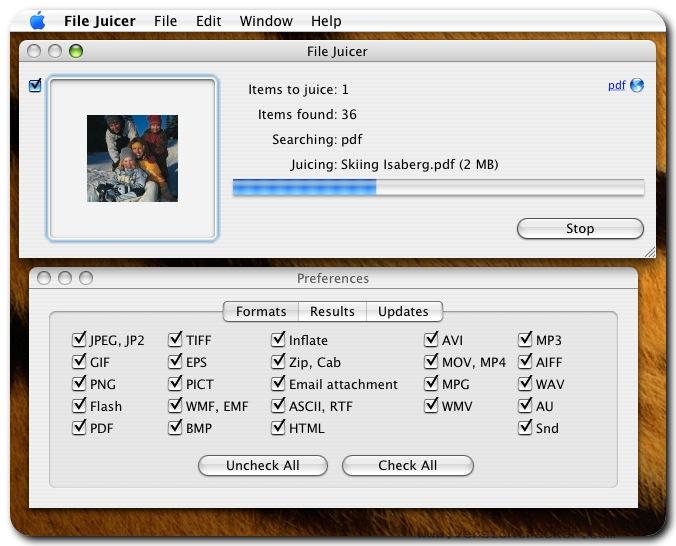Uncheck the AIFF format
The height and width of the screenshot is (546, 676).
click(x=525, y=361)
